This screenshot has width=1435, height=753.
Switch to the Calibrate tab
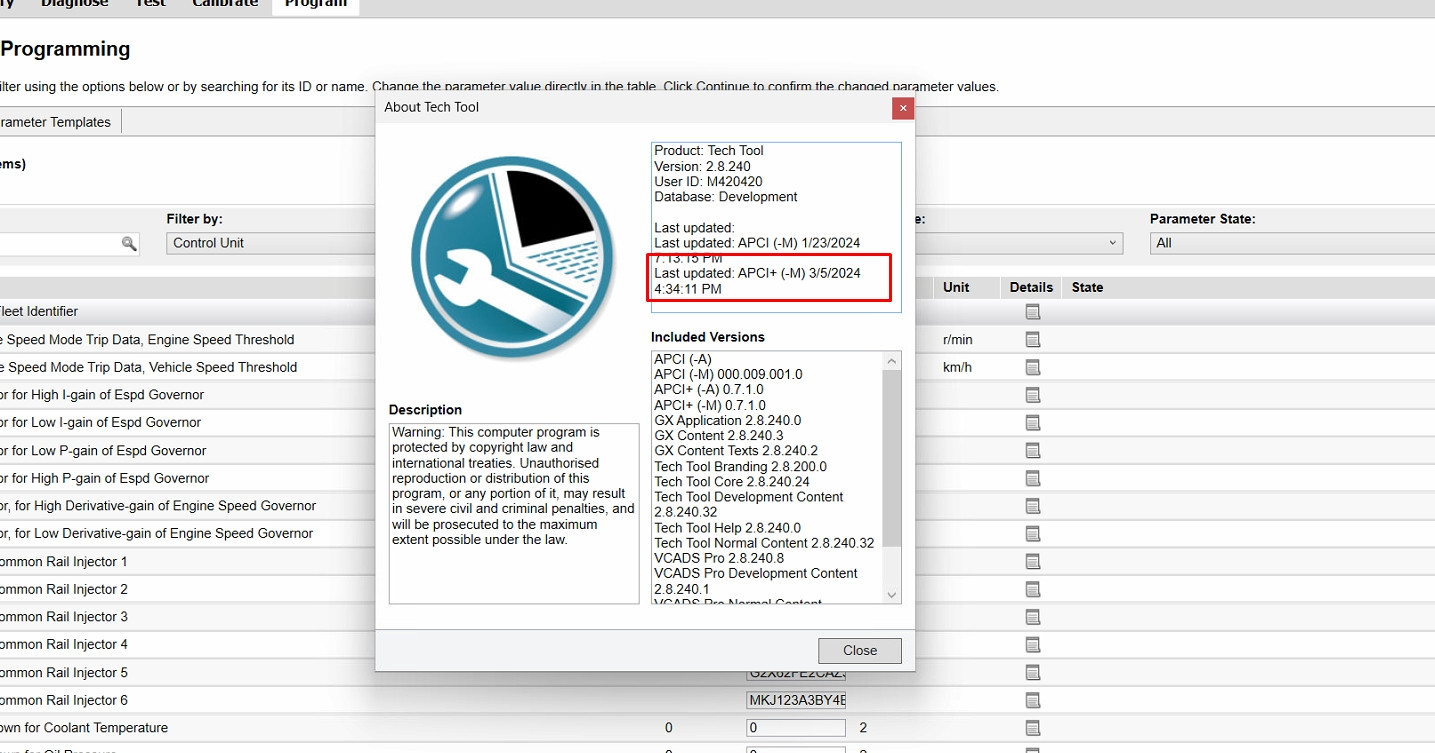[225, 4]
